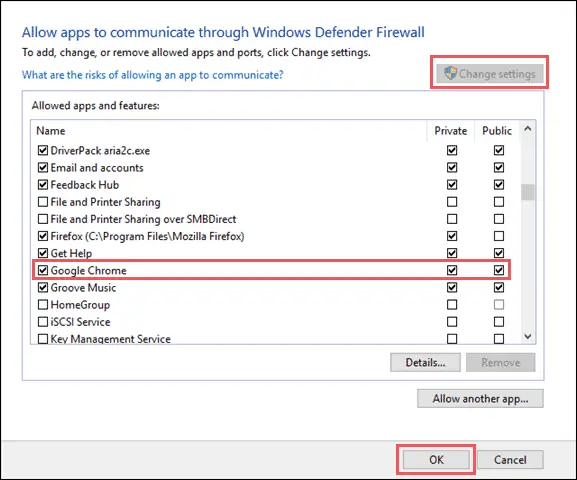Screen dimensions: 577x480
Task: Toggle the Get Help name checkbox
Action: coord(43,253)
